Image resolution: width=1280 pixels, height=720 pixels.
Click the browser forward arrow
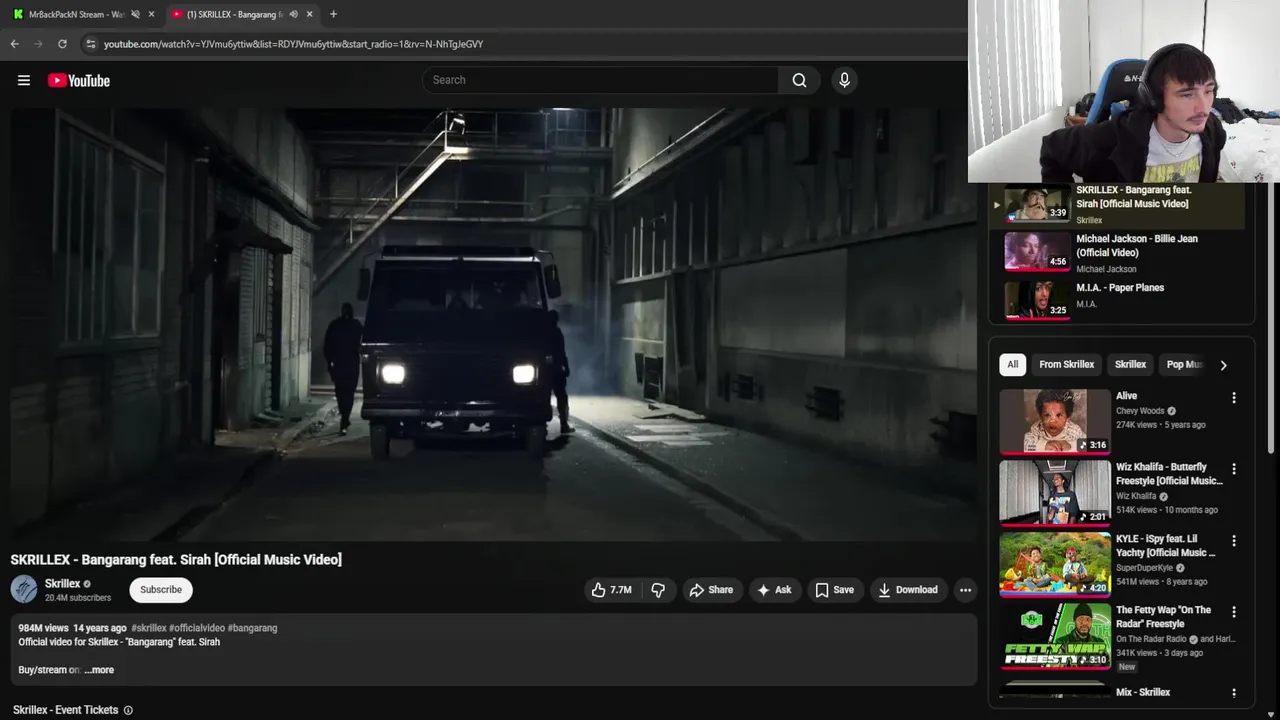[38, 44]
